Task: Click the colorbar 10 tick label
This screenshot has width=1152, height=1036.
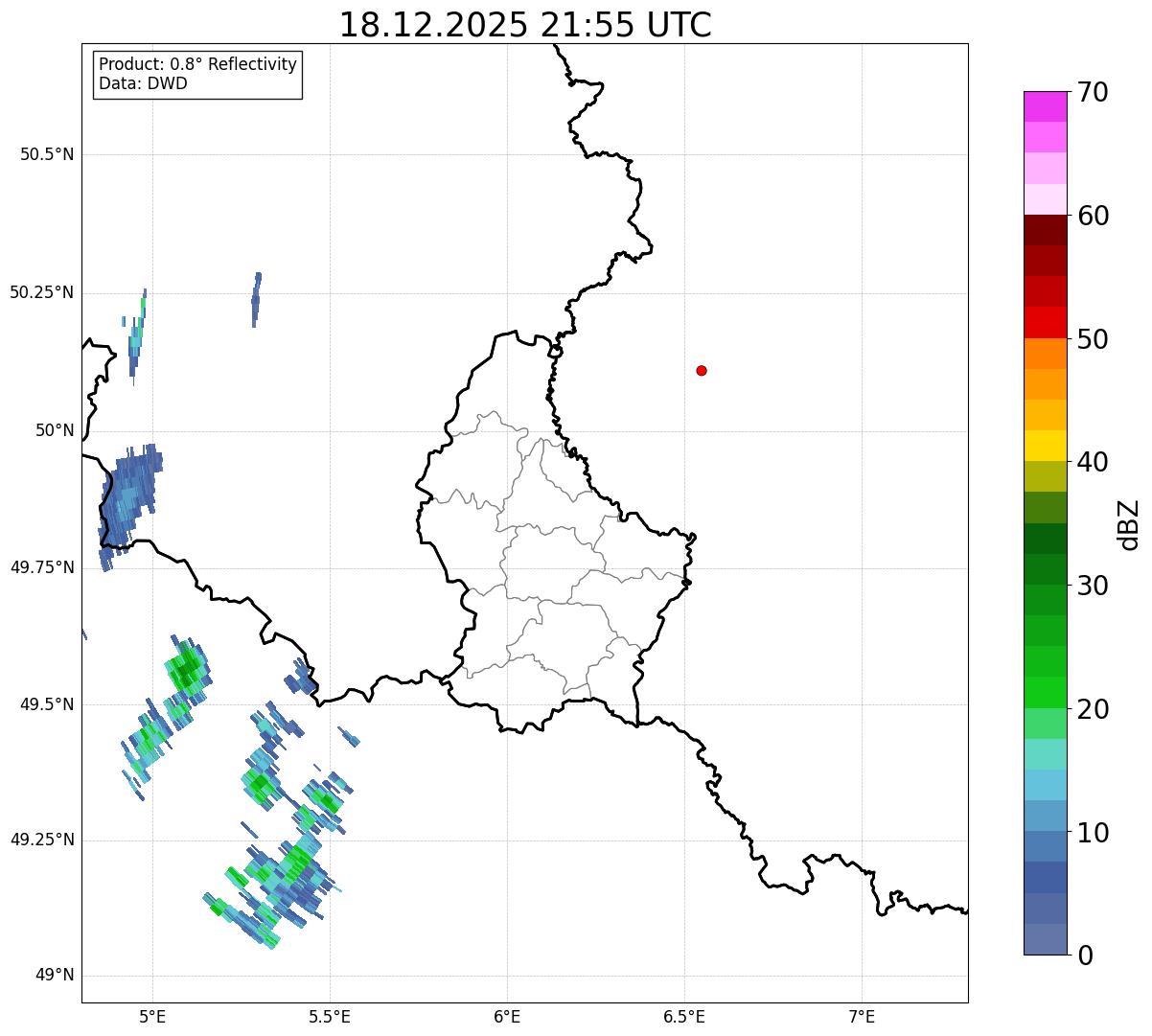Action: click(x=1093, y=832)
